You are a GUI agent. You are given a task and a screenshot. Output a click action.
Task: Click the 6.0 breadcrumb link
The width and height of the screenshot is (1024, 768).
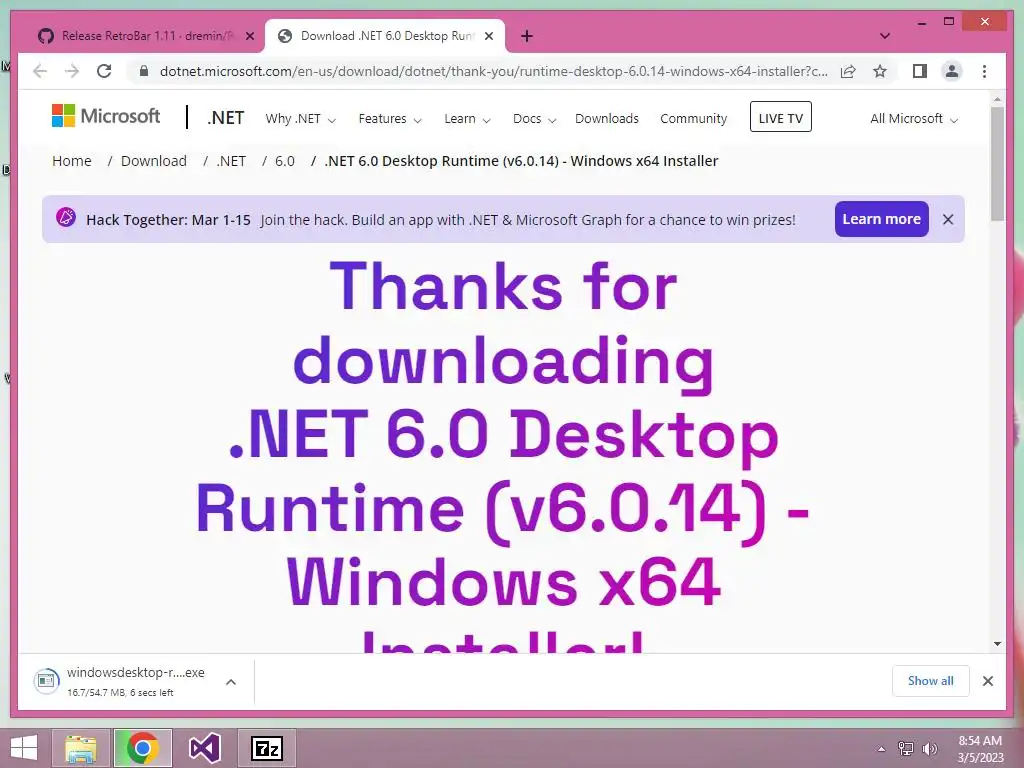pos(285,161)
